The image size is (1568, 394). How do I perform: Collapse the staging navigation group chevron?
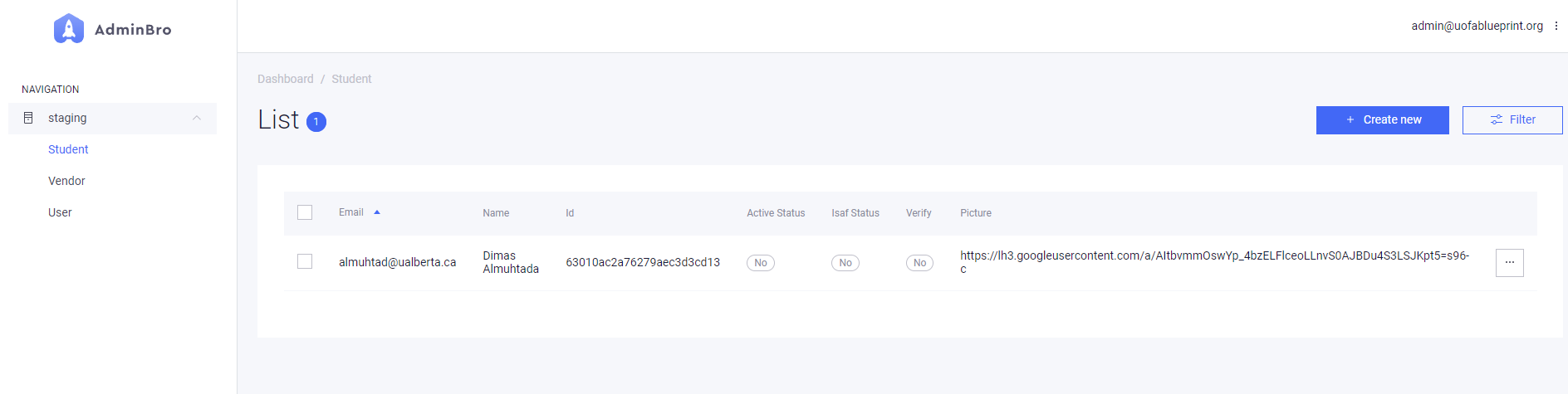(197, 118)
